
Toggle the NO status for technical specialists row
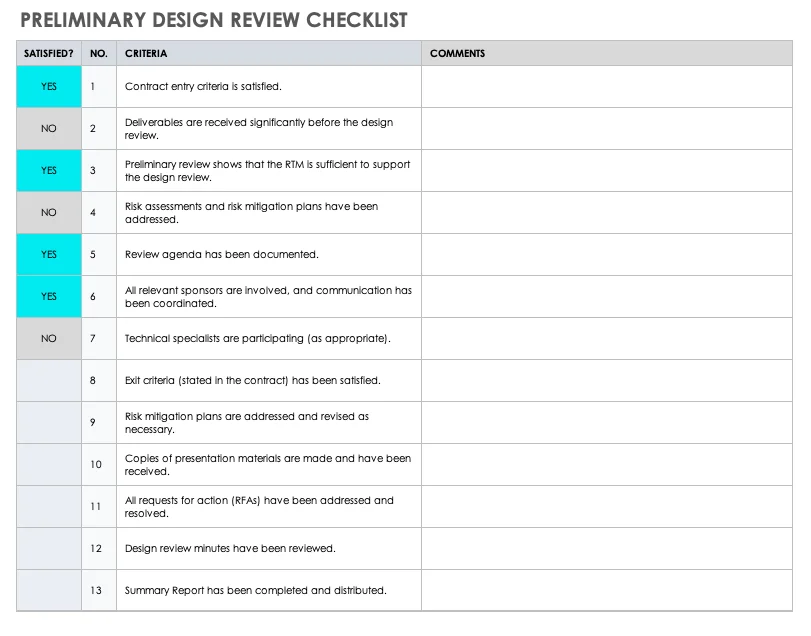48,338
